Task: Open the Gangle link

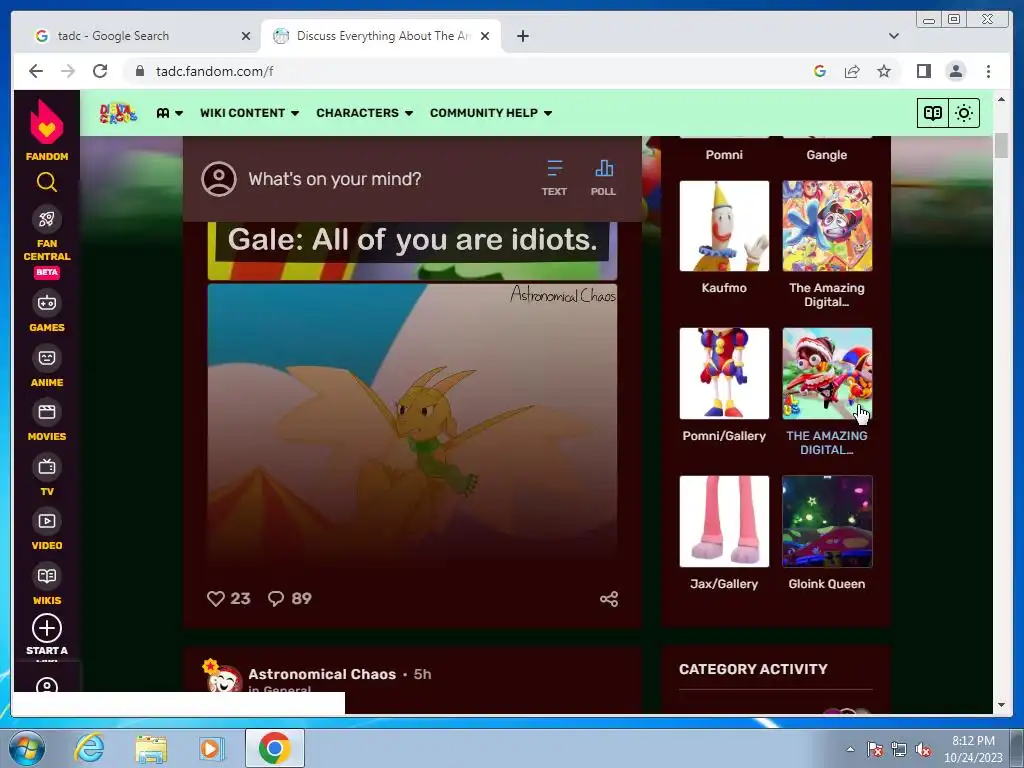Action: coord(827,155)
